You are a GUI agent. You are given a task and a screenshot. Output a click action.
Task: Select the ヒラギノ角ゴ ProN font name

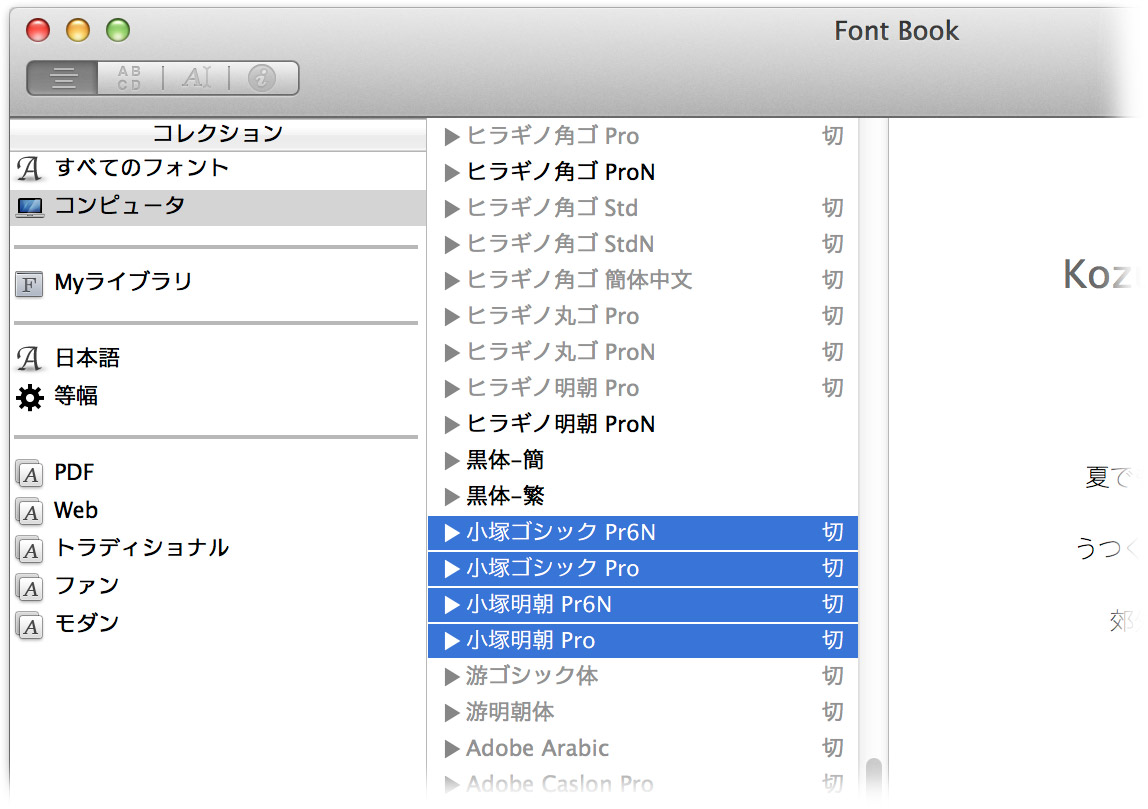pos(561,172)
